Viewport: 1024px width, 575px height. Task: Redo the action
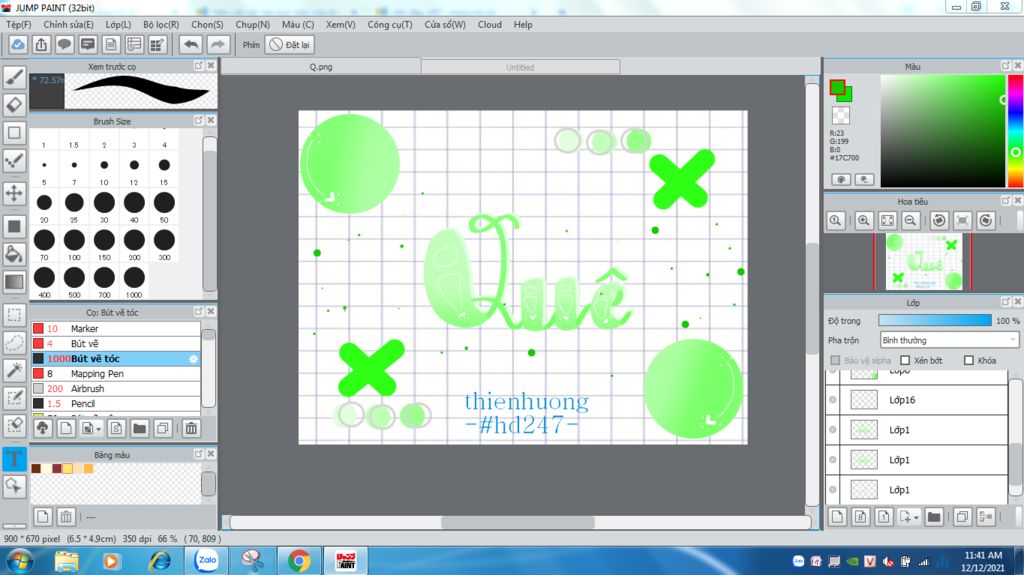pos(218,44)
